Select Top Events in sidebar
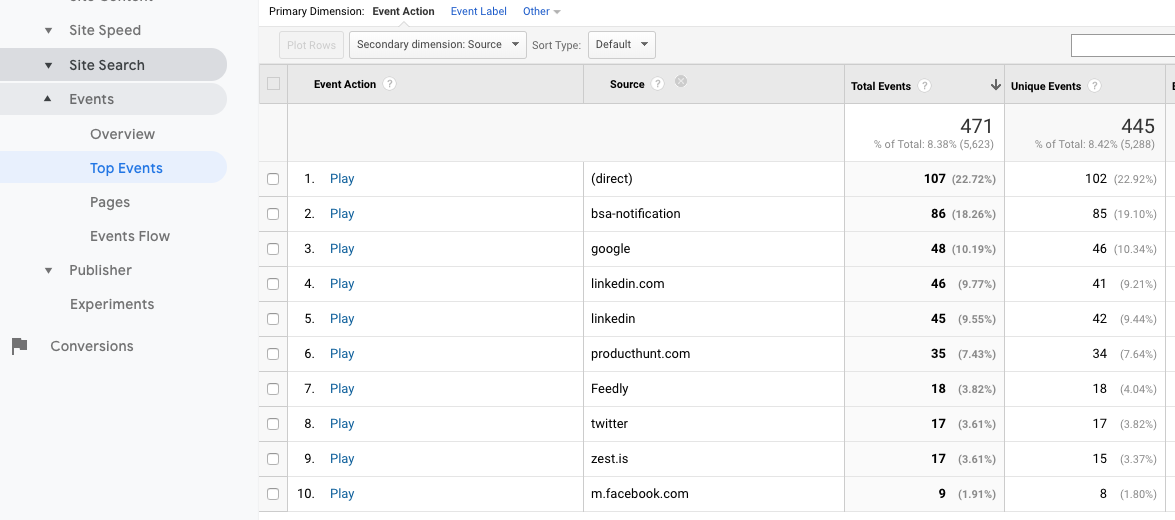 tap(126, 168)
